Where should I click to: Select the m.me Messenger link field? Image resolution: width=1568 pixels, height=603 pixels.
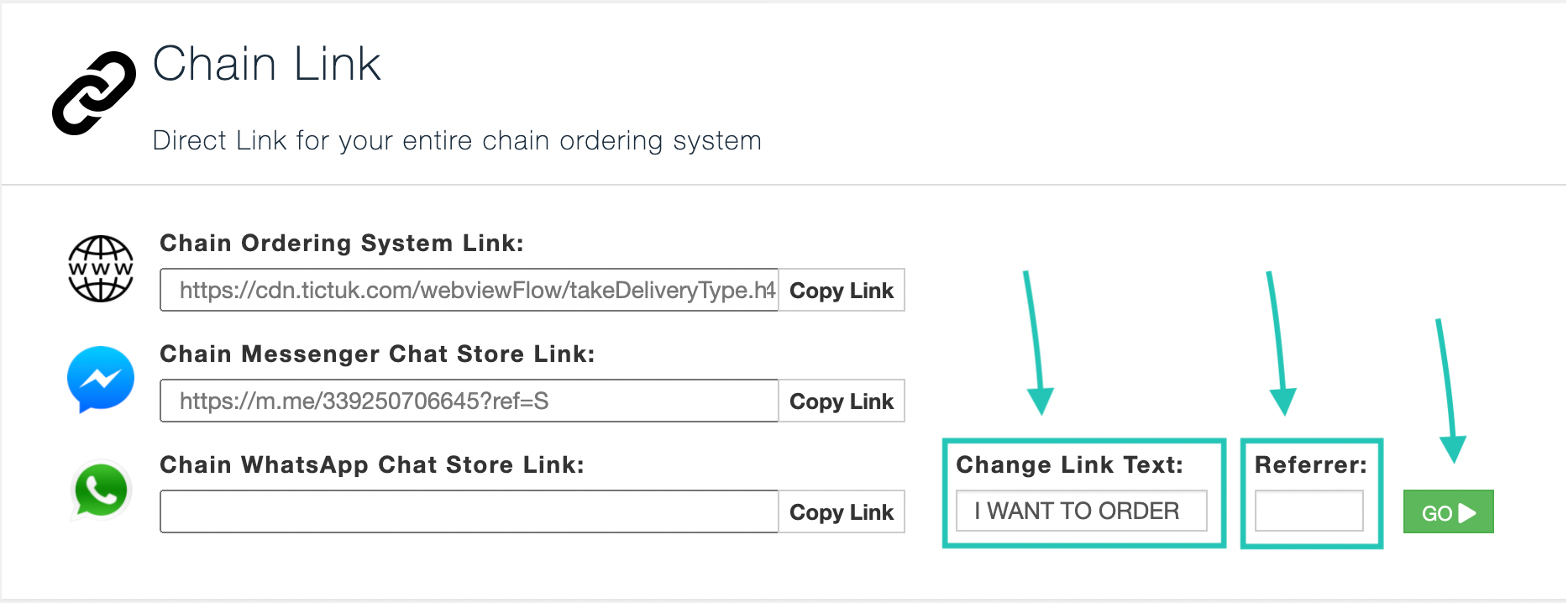pos(469,401)
